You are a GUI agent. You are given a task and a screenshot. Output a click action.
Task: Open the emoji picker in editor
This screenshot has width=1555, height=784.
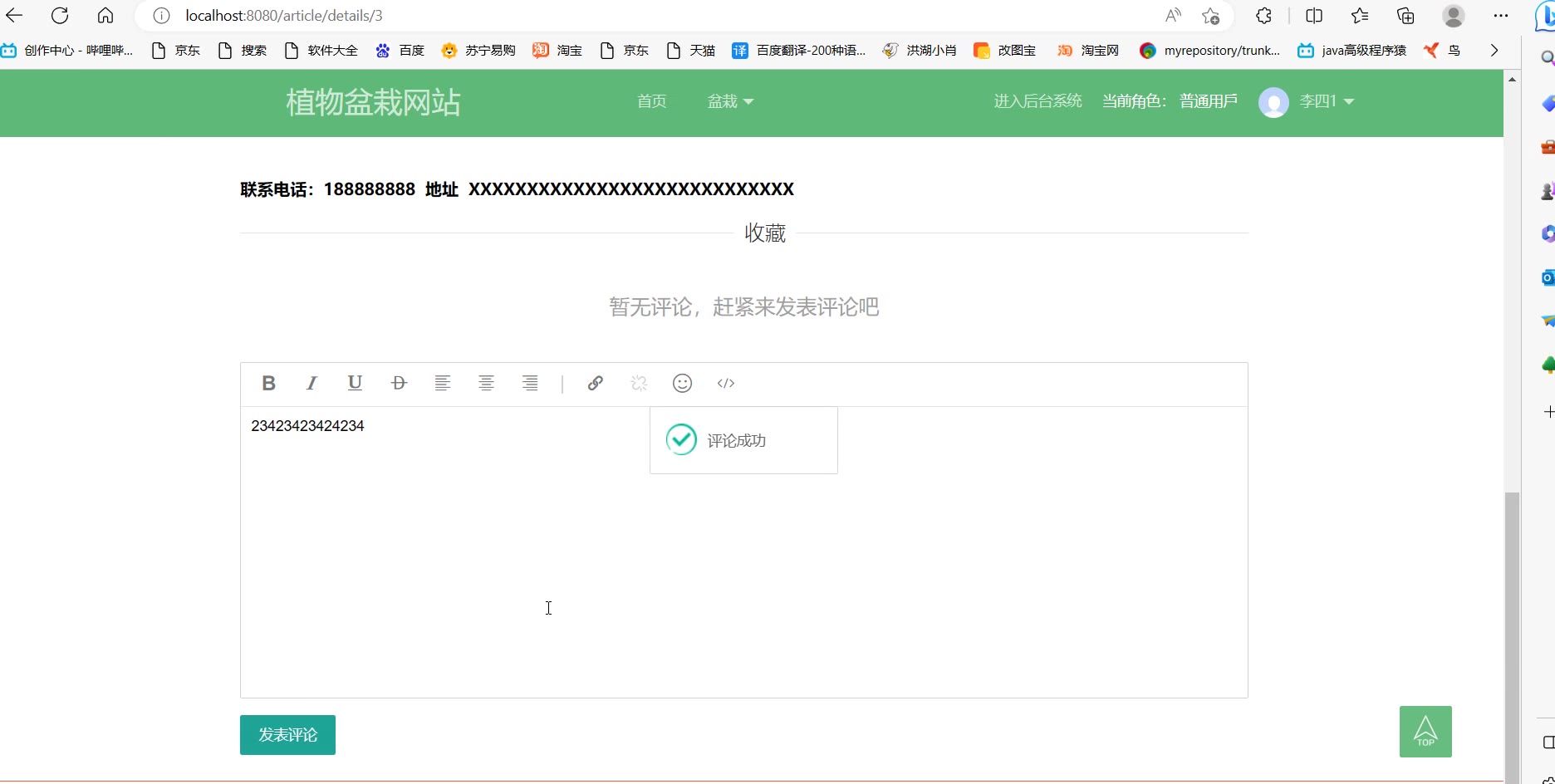click(682, 383)
